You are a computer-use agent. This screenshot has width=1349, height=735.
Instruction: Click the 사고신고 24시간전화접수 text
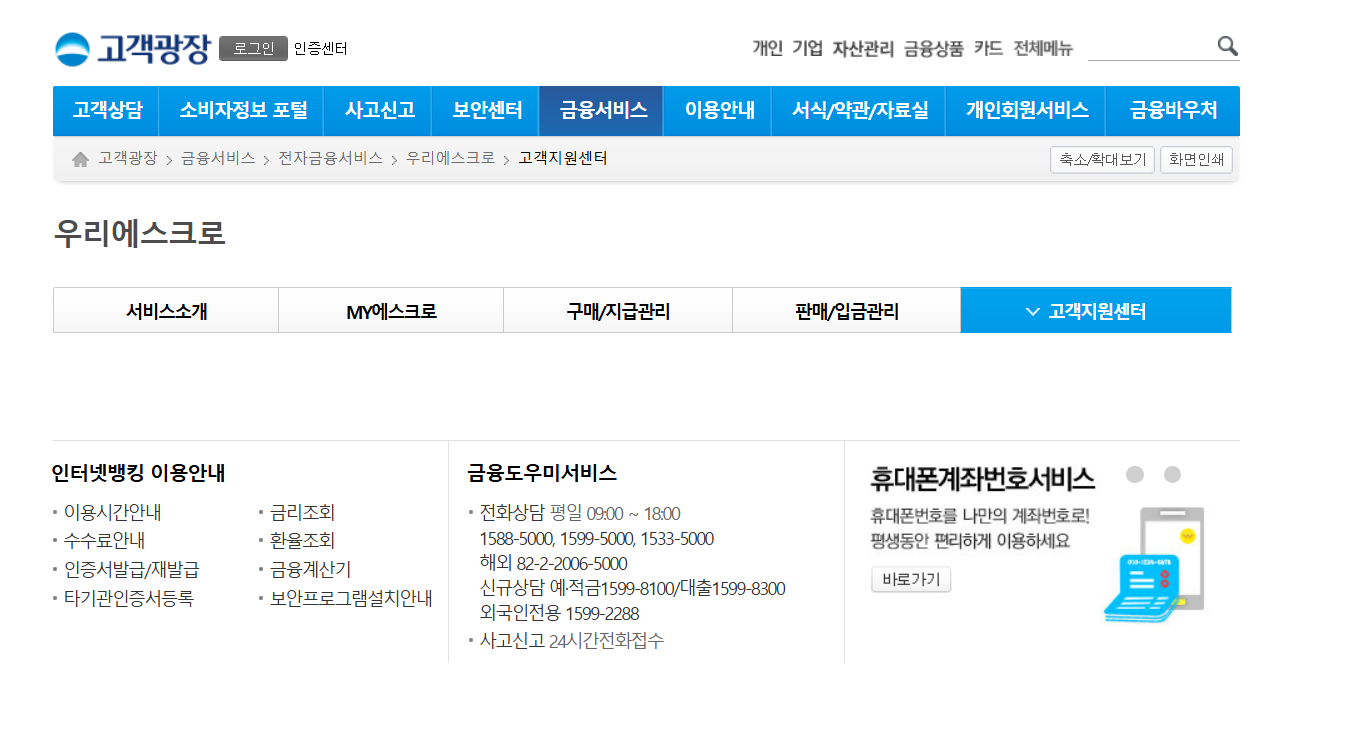(571, 641)
